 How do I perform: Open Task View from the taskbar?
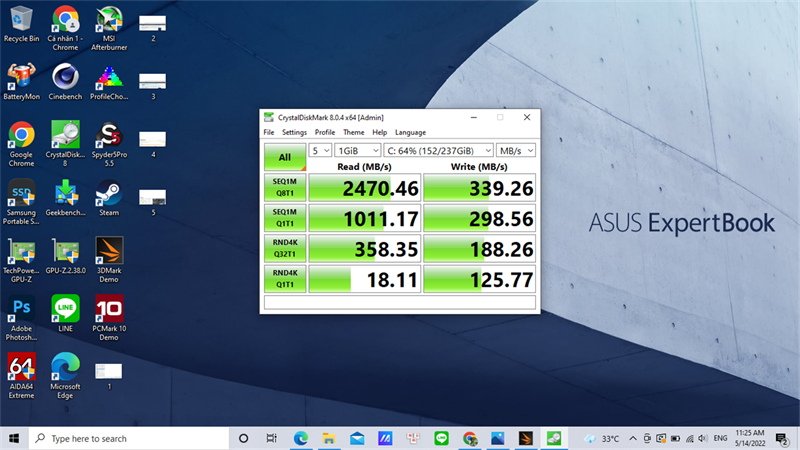[x=271, y=438]
